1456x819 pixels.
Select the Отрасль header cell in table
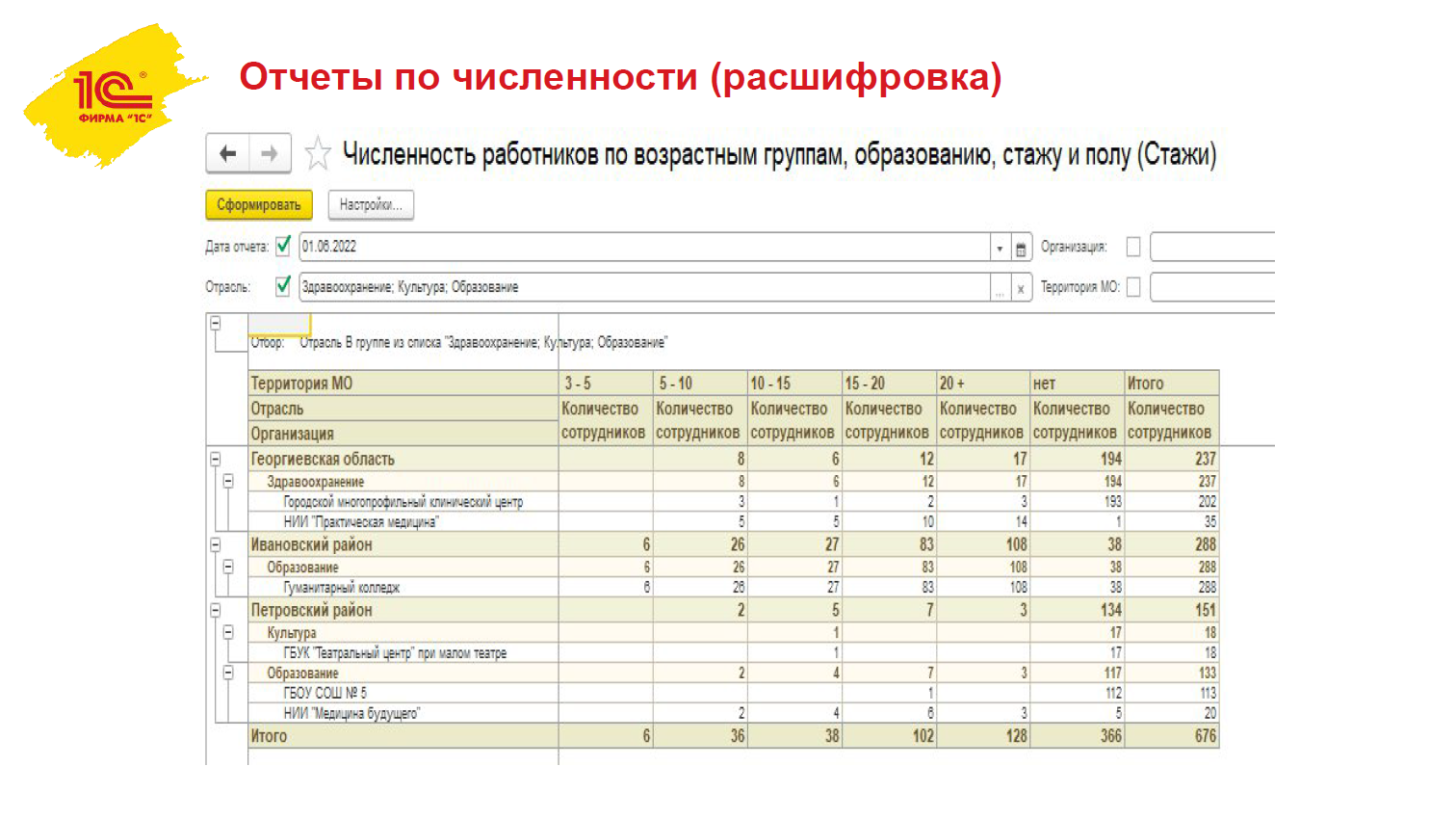403,409
